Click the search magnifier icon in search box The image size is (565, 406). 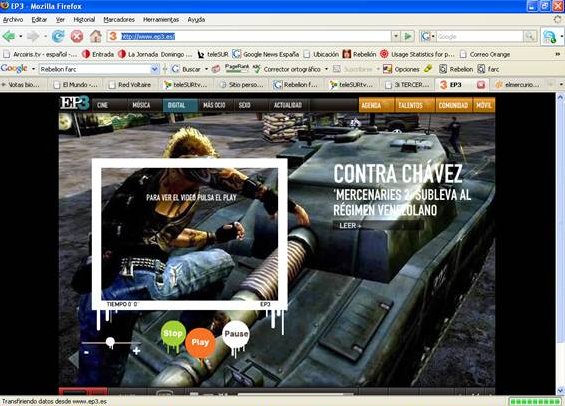[x=530, y=36]
